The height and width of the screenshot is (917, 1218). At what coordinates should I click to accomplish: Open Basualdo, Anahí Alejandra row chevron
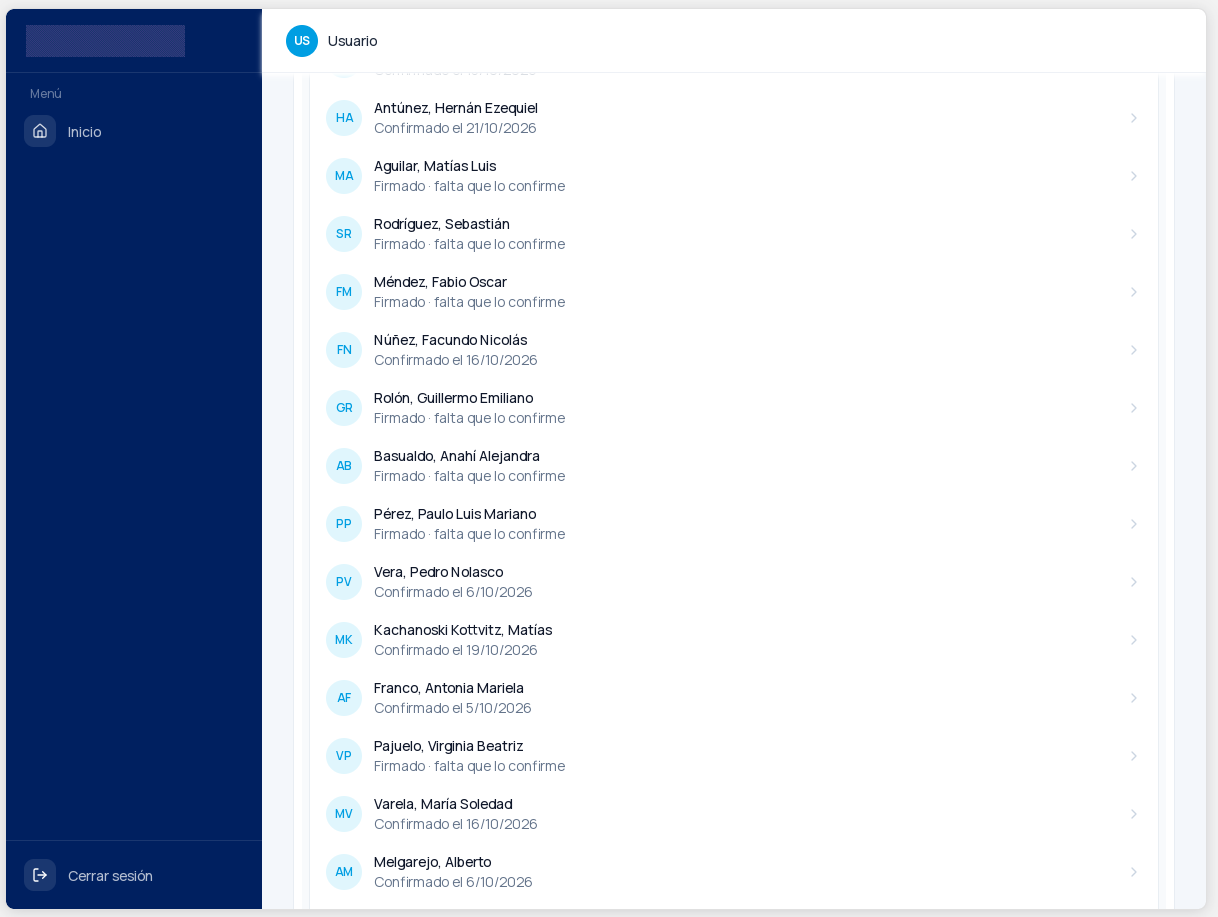click(x=1134, y=466)
